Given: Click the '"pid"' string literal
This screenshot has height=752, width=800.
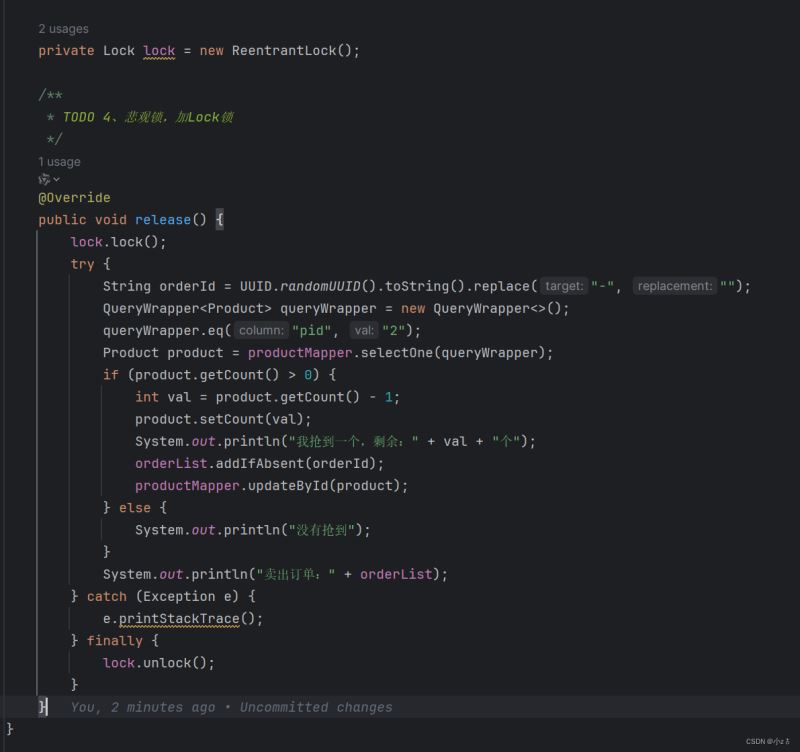Looking at the screenshot, I should (311, 331).
